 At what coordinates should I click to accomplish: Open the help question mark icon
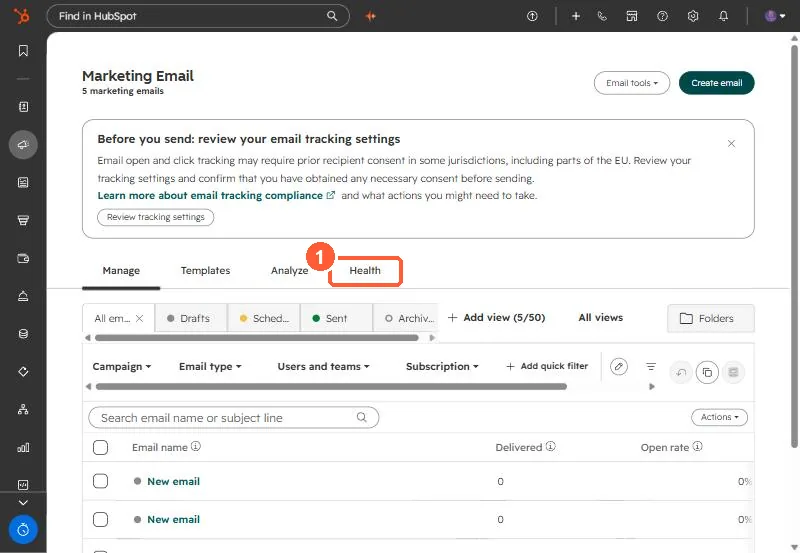click(x=662, y=16)
